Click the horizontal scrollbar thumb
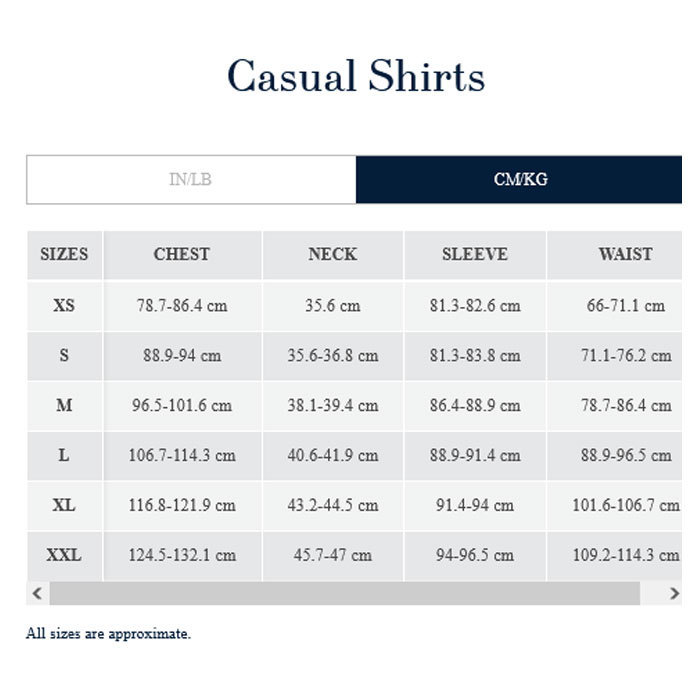The height and width of the screenshot is (700, 700). 345,593
